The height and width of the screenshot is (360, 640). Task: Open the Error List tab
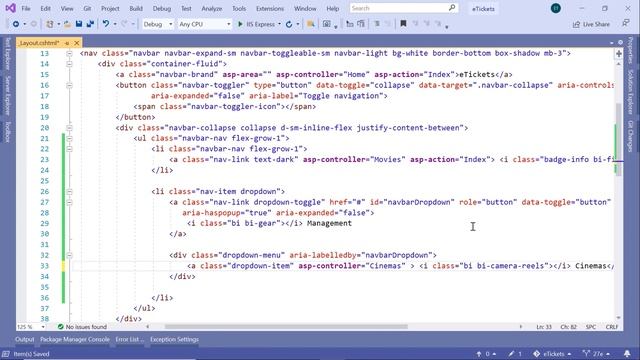pos(129,339)
